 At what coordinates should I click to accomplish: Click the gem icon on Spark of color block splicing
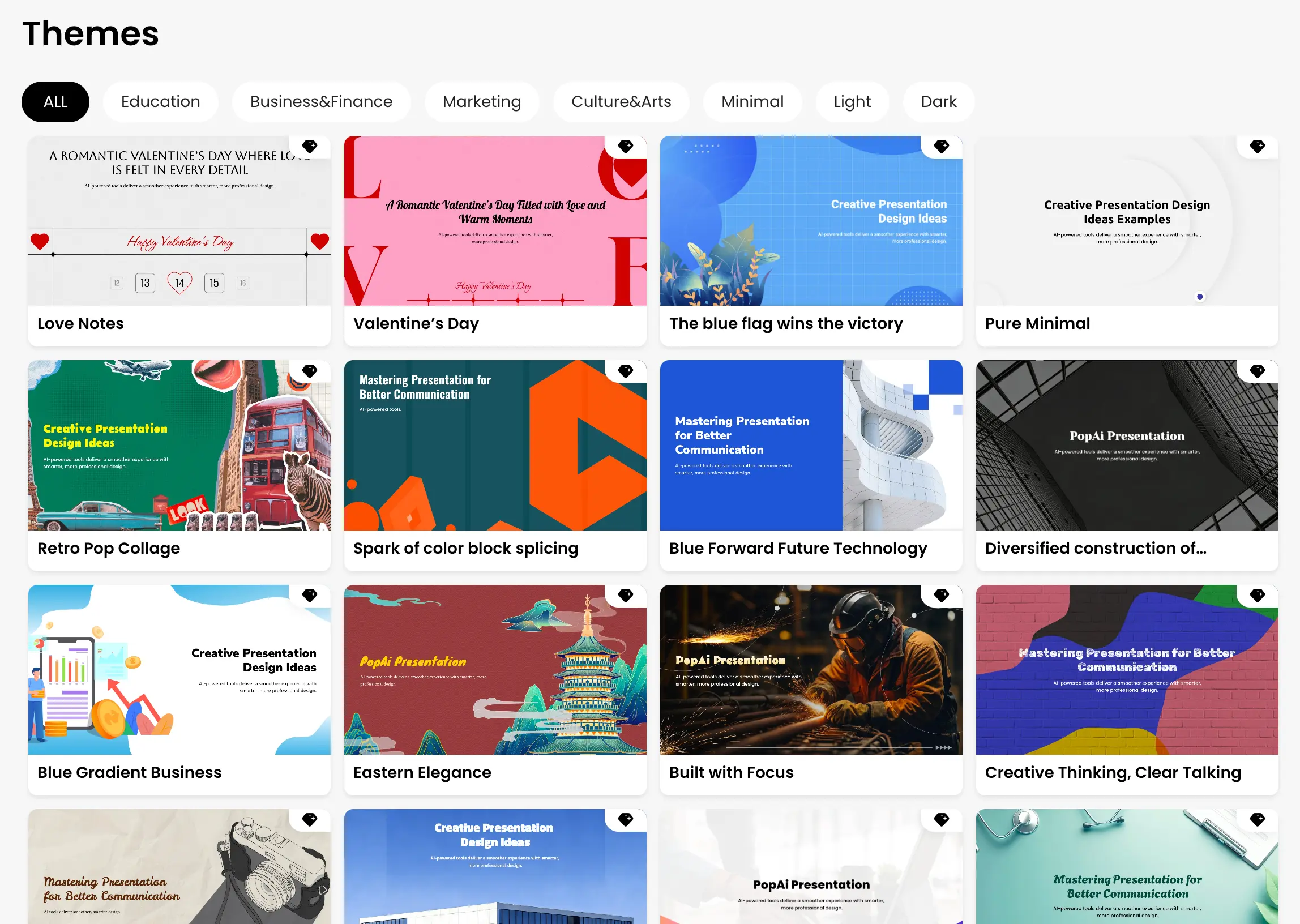click(x=626, y=371)
